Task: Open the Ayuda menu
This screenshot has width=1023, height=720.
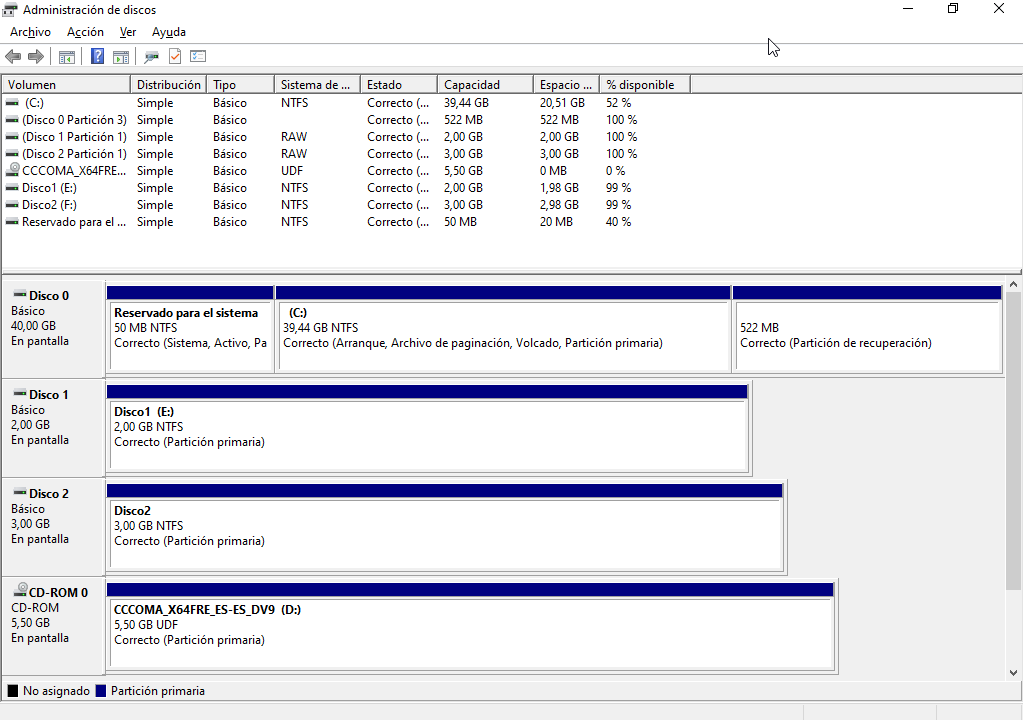Action: pos(169,32)
